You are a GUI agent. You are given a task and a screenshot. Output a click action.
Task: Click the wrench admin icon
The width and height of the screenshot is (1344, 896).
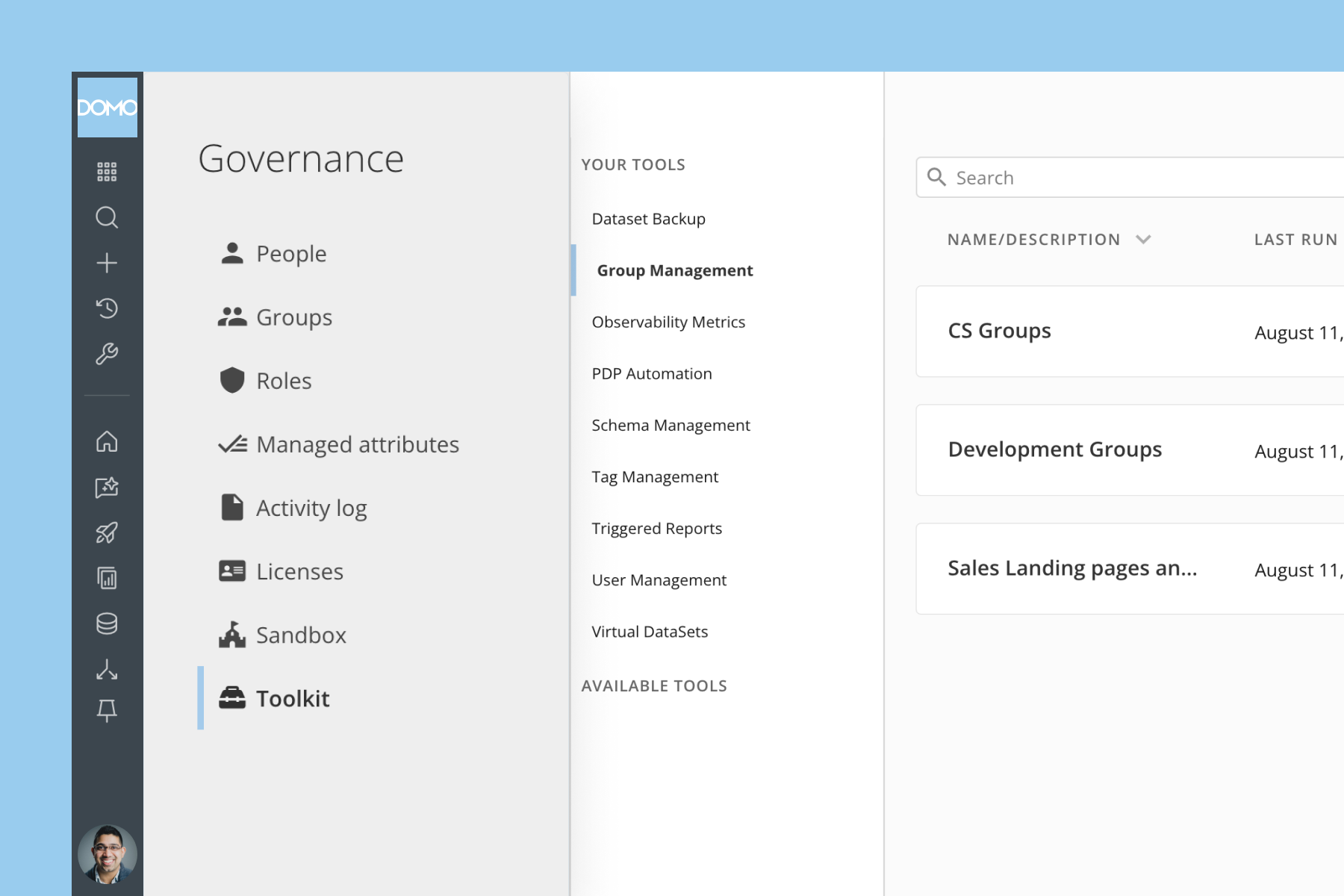[107, 354]
